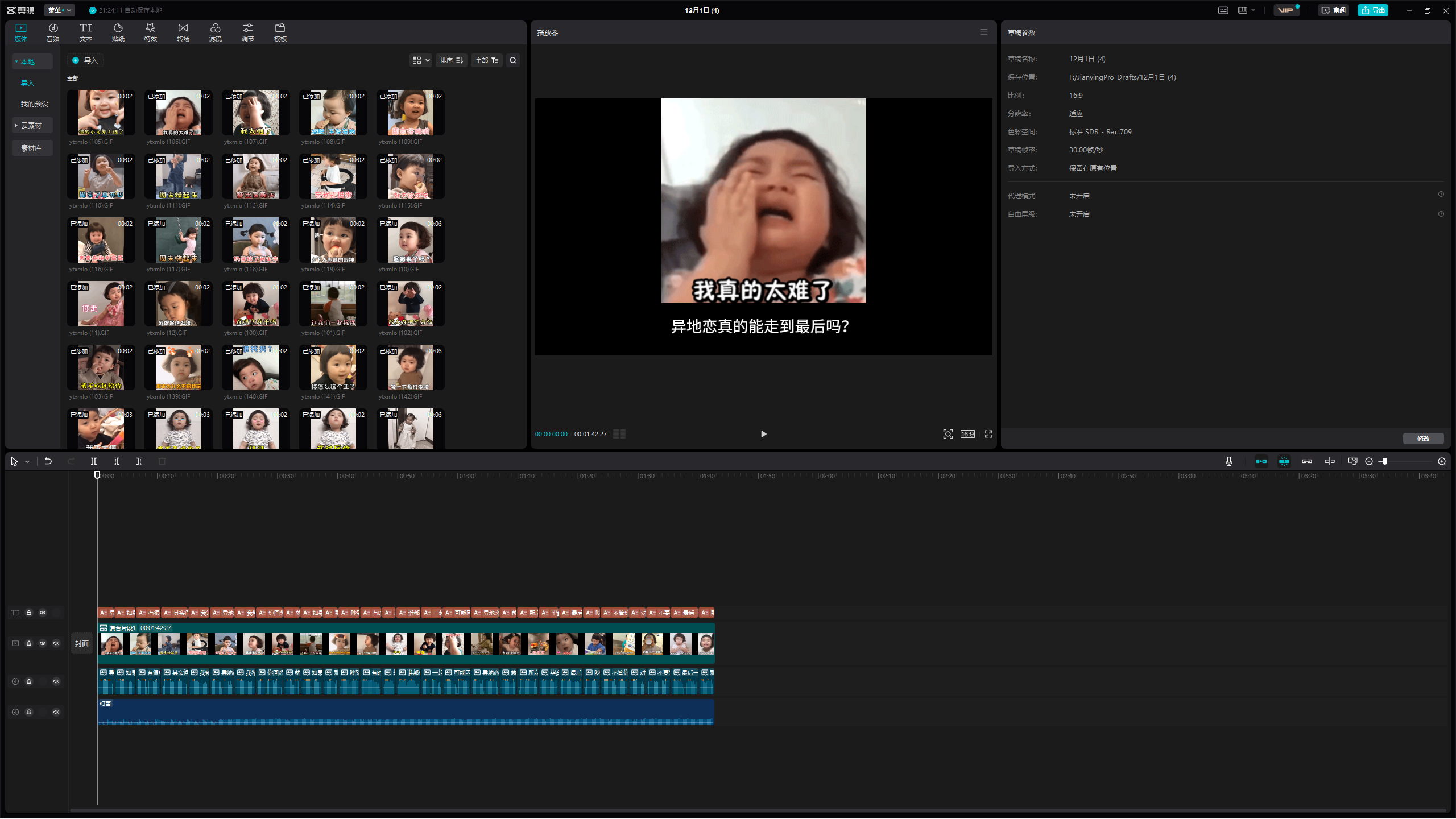Click the undo arrow icon
Screen dimensions: 1456x819
(x=48, y=461)
